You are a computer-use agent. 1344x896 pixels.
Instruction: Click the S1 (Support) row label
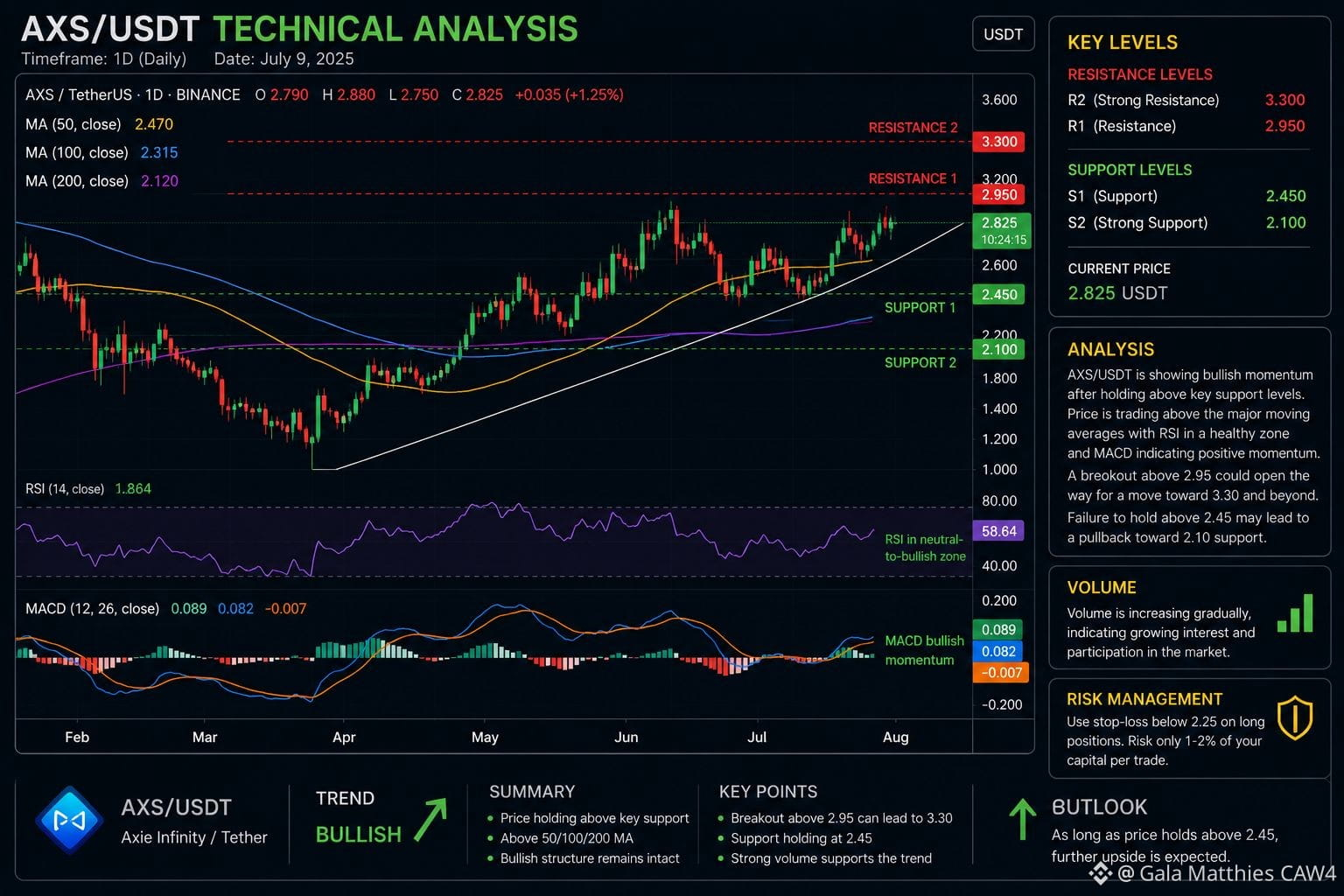(x=1112, y=196)
